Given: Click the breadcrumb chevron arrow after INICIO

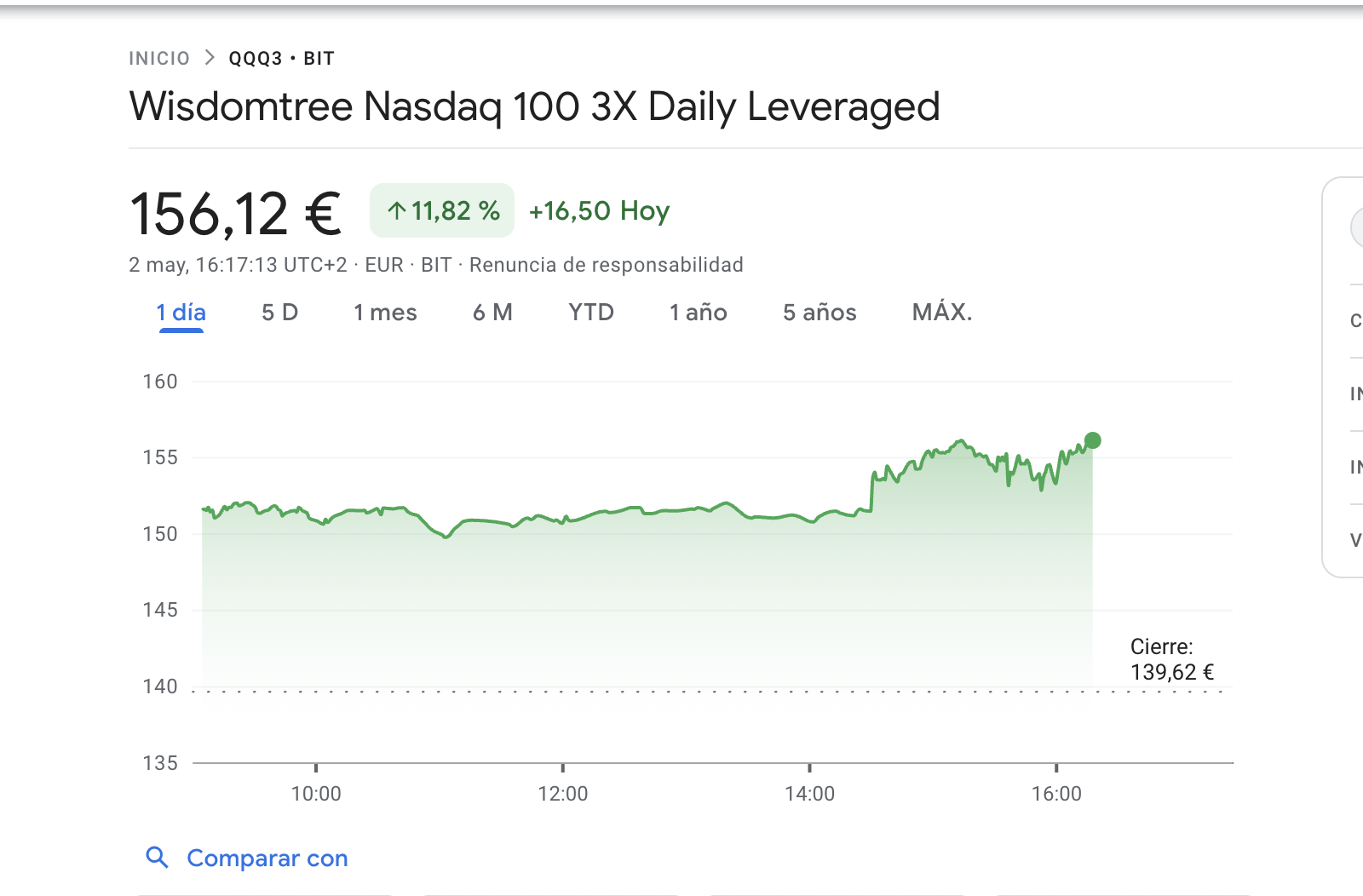Looking at the screenshot, I should [x=210, y=58].
